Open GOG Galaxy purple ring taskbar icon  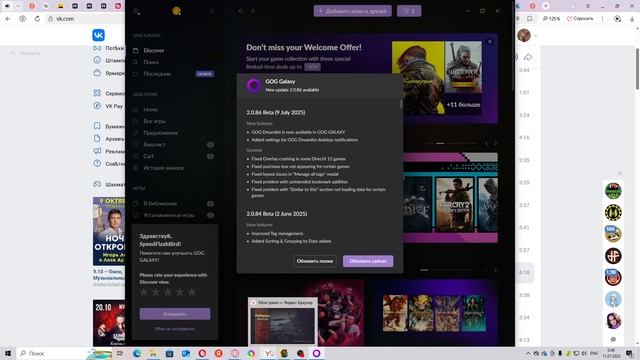click(316, 353)
